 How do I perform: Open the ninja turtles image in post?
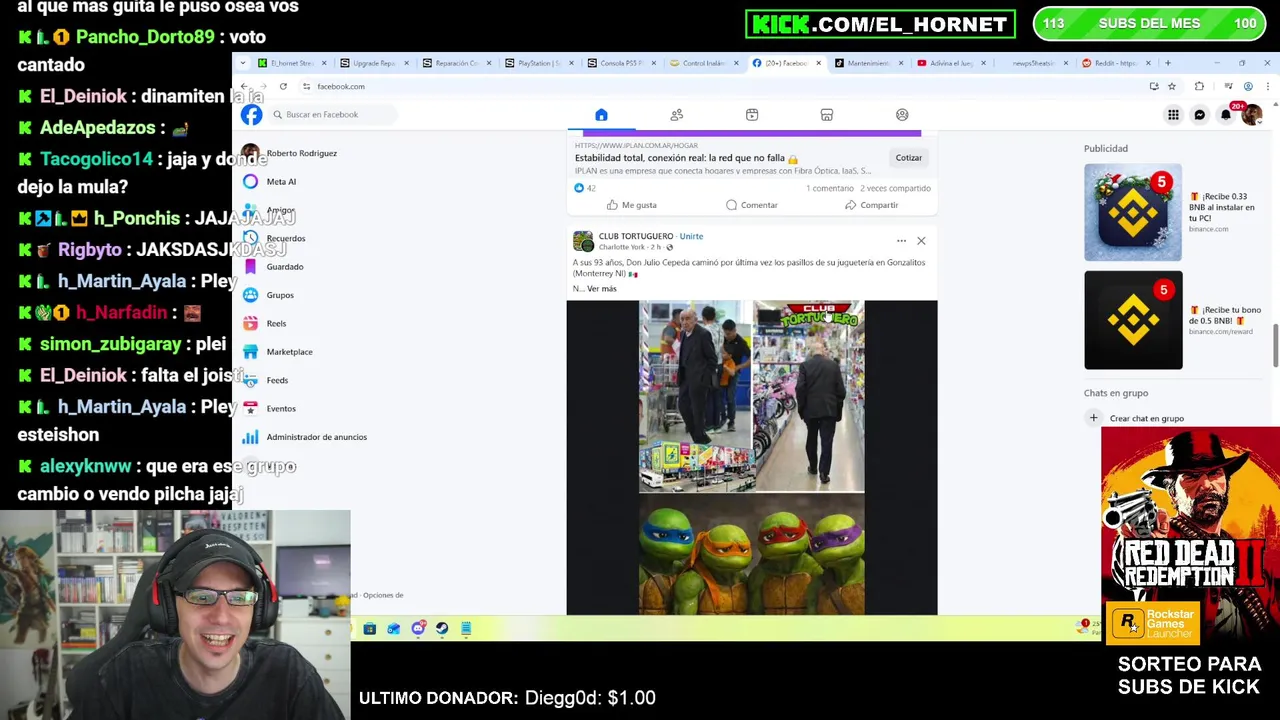[752, 554]
